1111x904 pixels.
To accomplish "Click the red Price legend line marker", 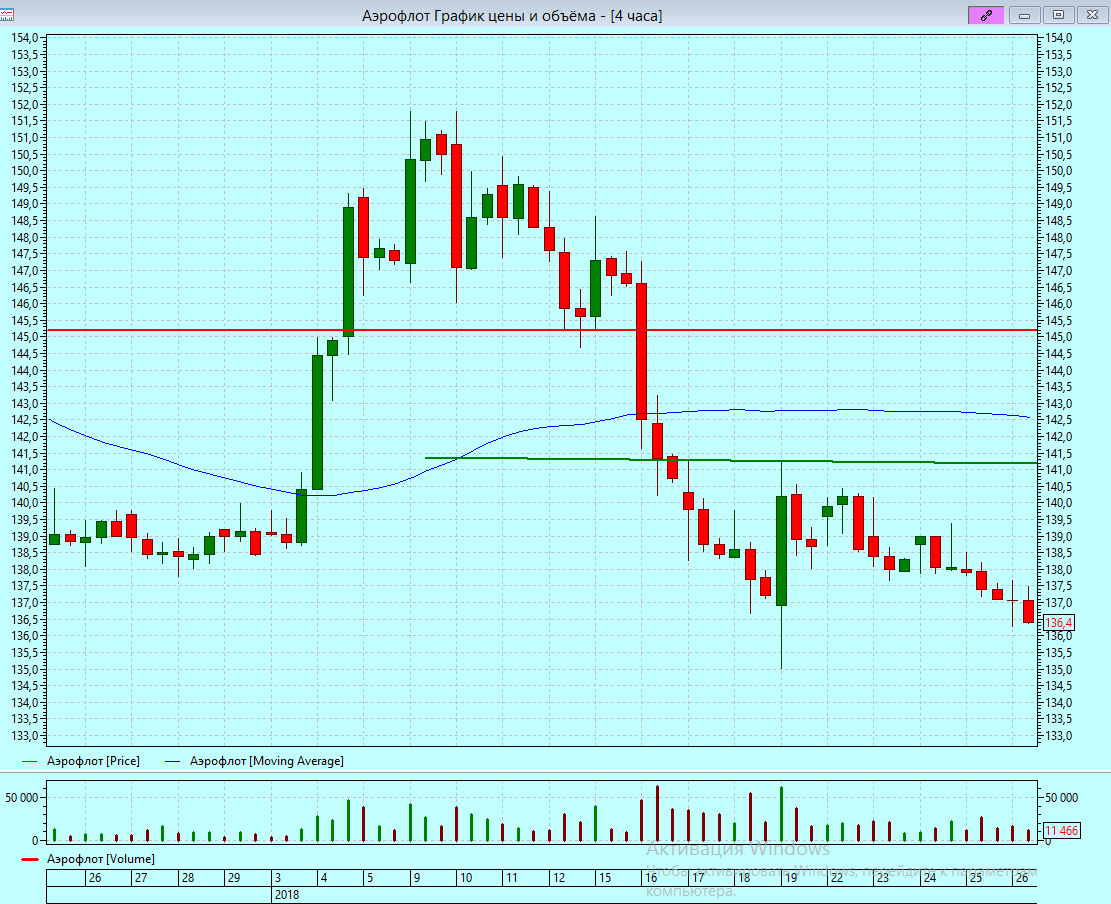I will [30, 762].
